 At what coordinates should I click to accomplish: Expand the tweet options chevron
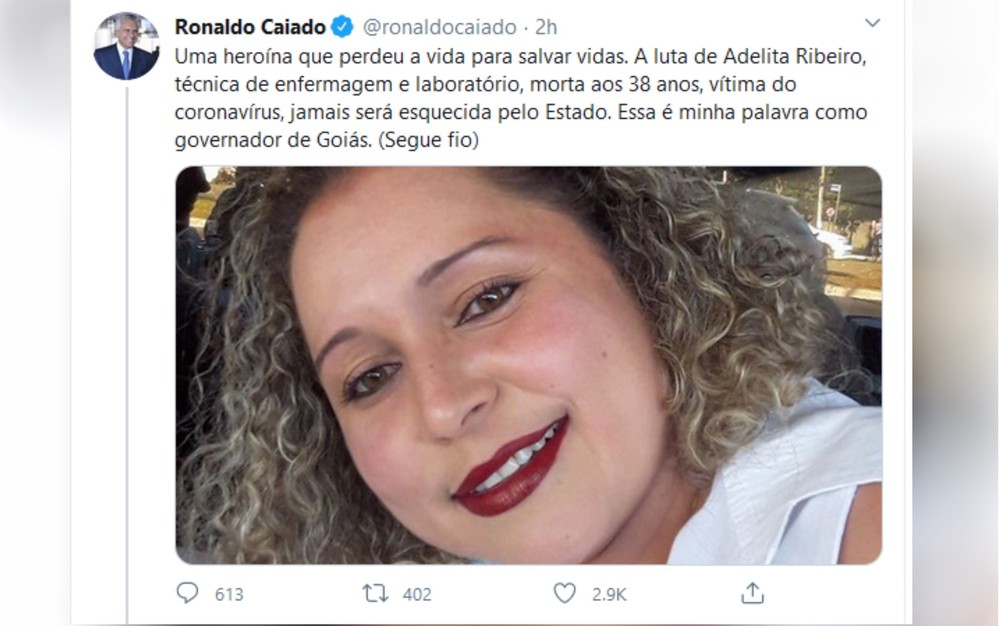pos(872,23)
